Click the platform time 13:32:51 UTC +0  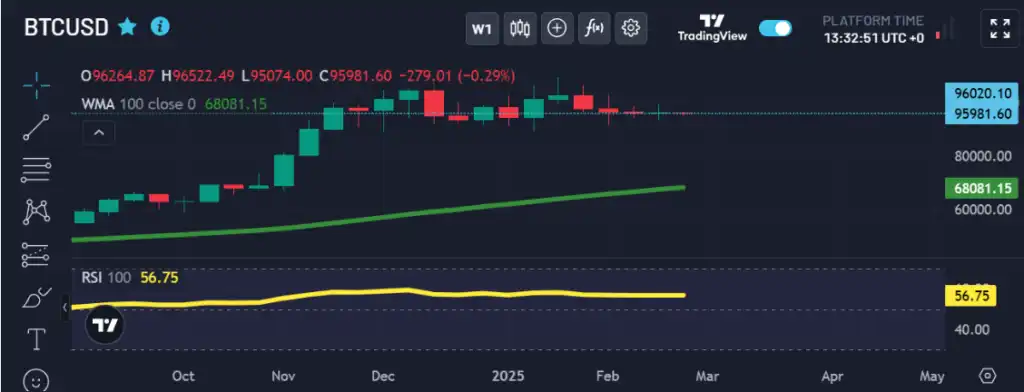pos(874,38)
